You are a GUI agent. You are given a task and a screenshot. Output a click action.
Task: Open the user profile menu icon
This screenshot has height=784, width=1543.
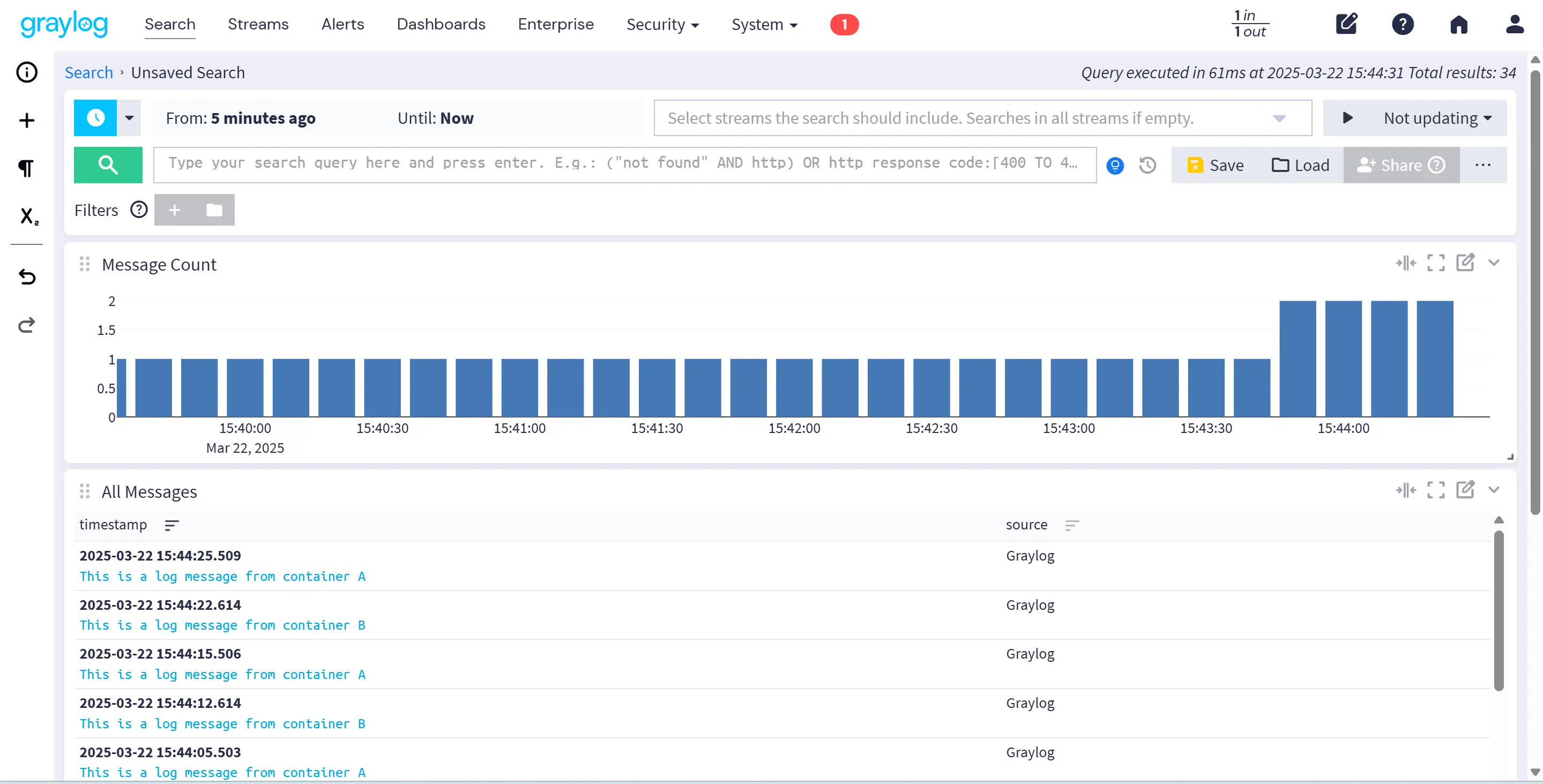click(1515, 24)
